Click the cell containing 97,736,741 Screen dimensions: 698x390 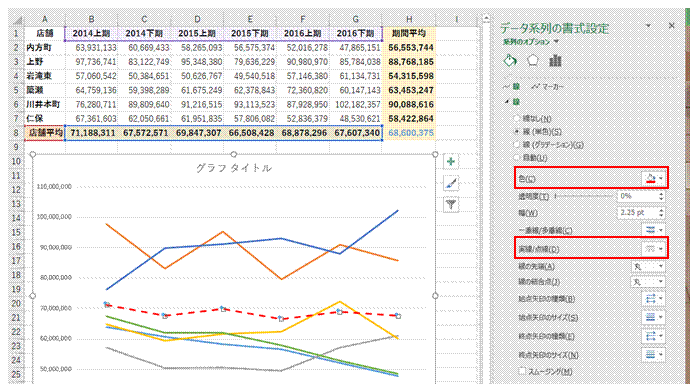click(91, 61)
